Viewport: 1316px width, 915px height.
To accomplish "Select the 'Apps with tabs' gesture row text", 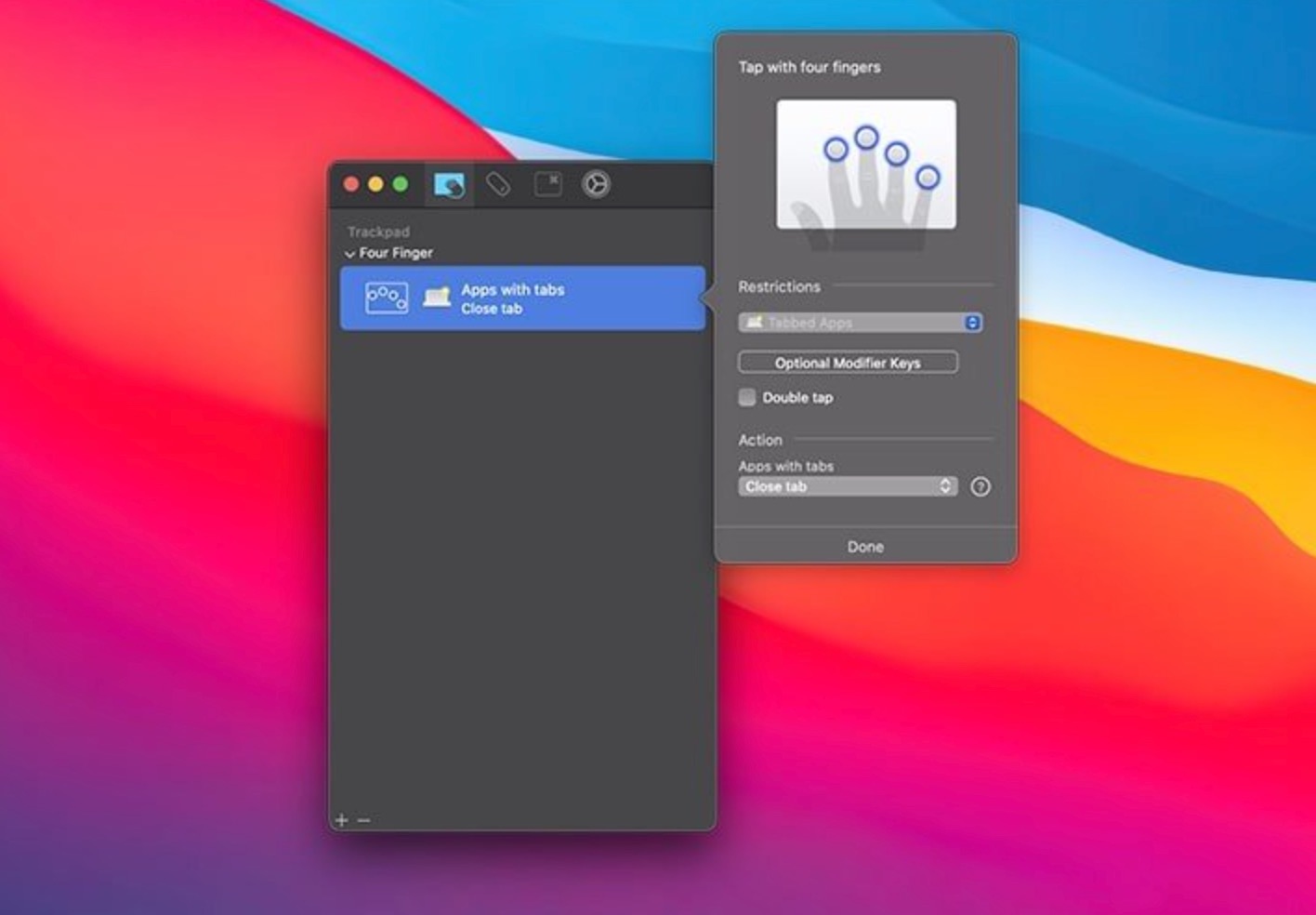I will pyautogui.click(x=512, y=290).
